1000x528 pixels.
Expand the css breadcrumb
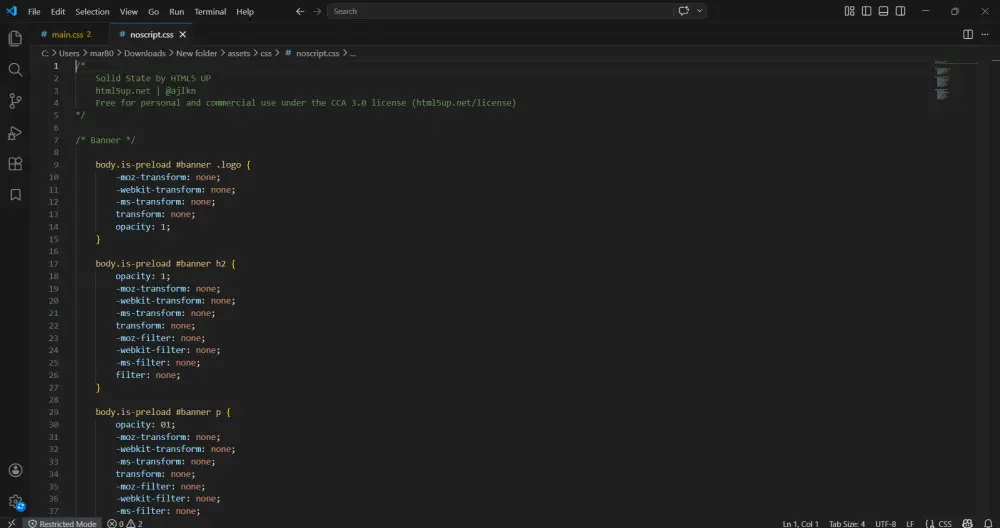pyautogui.click(x=266, y=54)
